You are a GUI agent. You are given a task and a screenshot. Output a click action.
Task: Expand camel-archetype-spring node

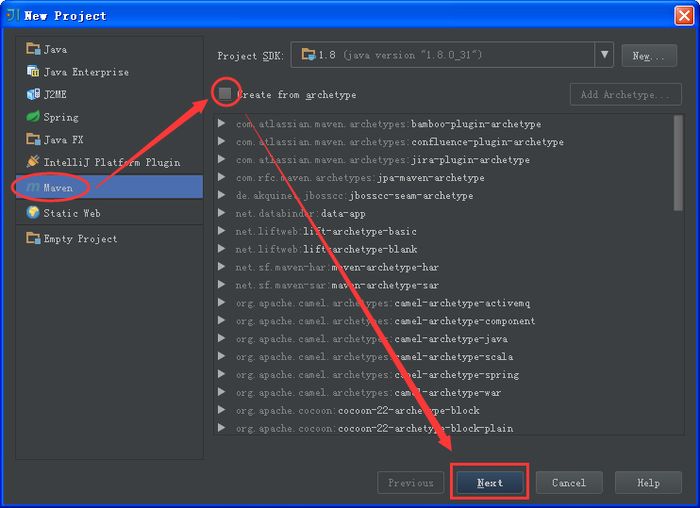tap(221, 374)
